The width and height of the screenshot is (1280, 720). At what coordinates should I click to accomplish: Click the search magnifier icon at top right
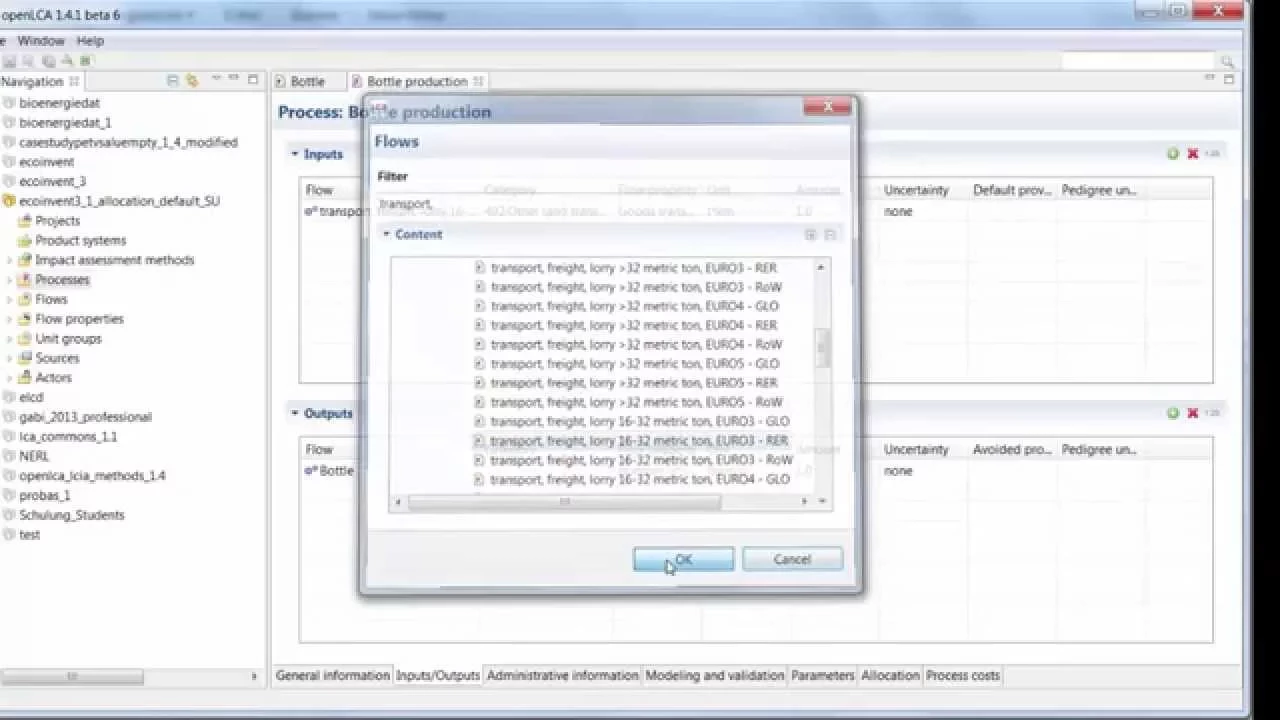coord(1228,62)
